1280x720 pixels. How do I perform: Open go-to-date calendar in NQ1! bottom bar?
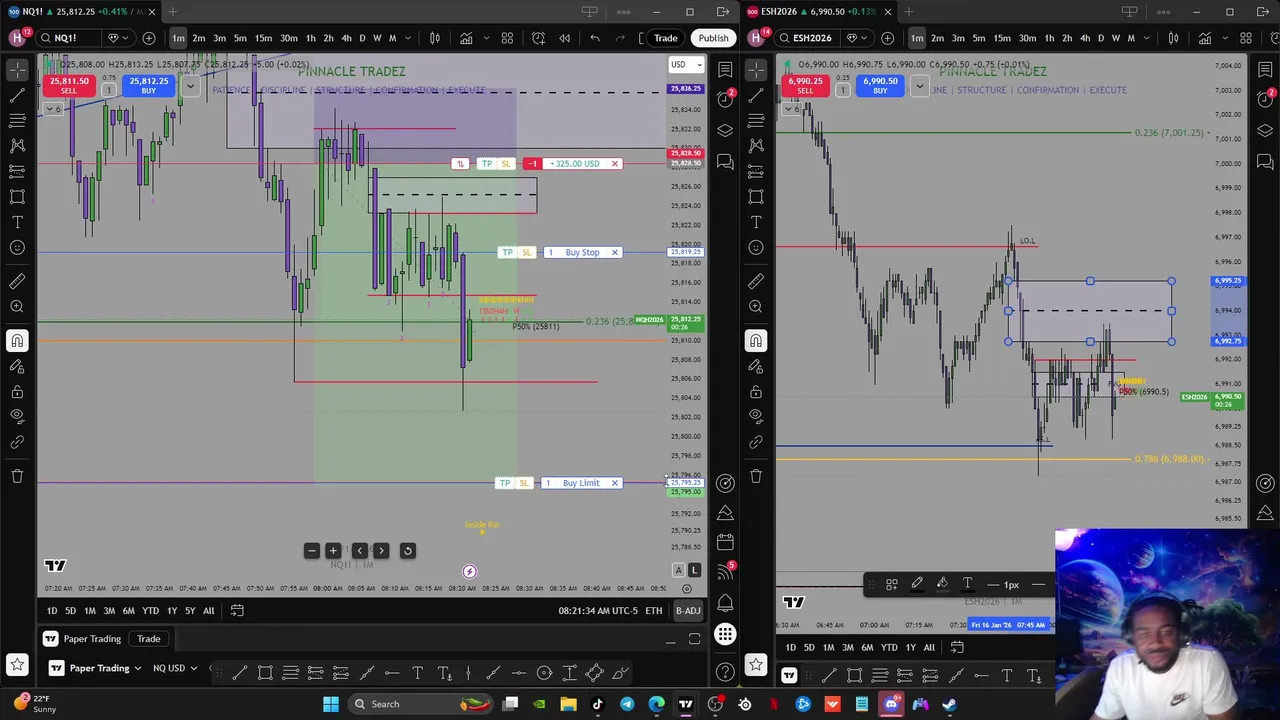coord(237,611)
